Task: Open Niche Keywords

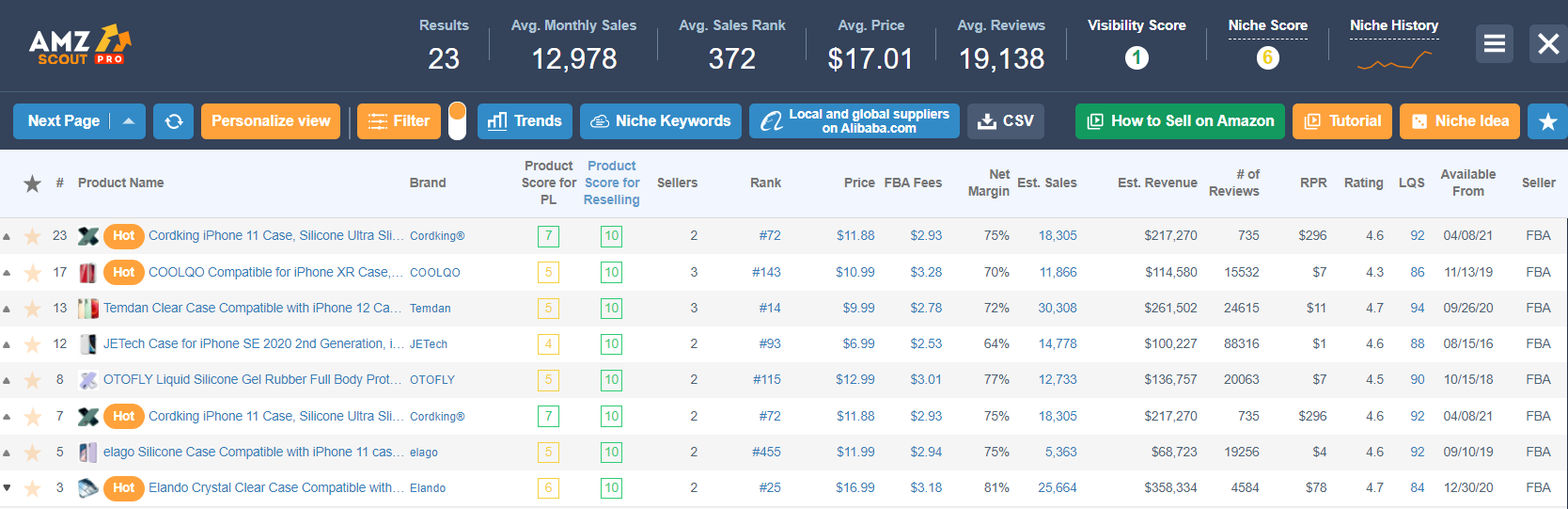Action: tap(661, 121)
